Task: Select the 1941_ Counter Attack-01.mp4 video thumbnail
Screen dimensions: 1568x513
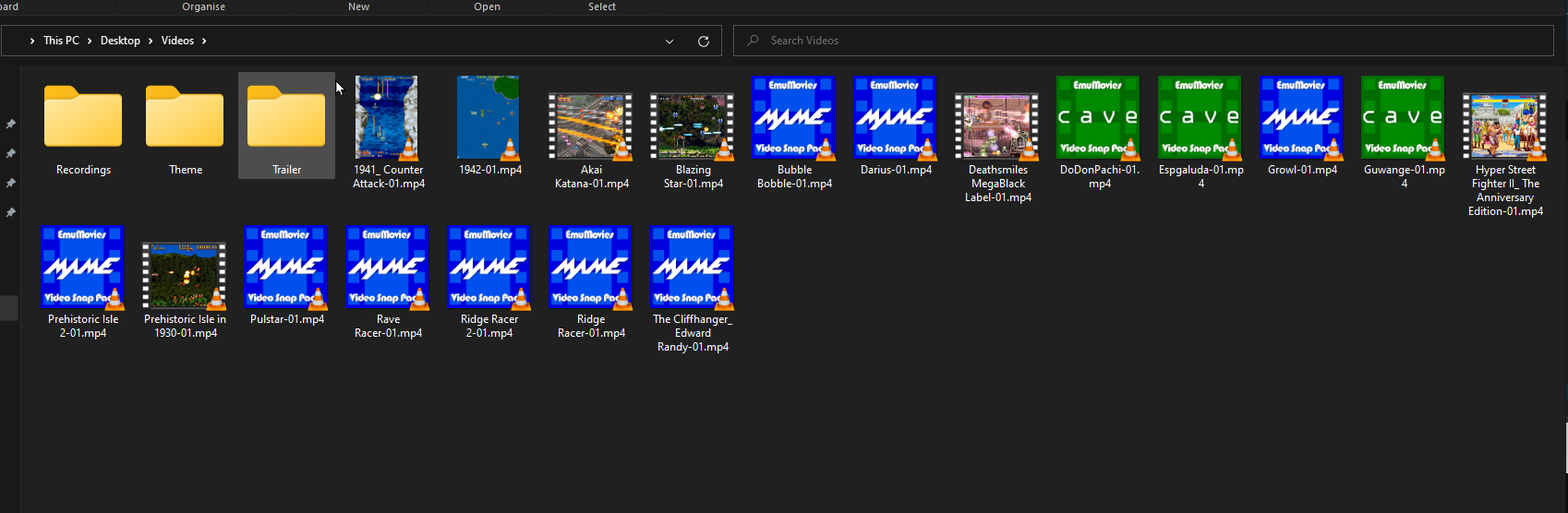Action: (x=387, y=118)
